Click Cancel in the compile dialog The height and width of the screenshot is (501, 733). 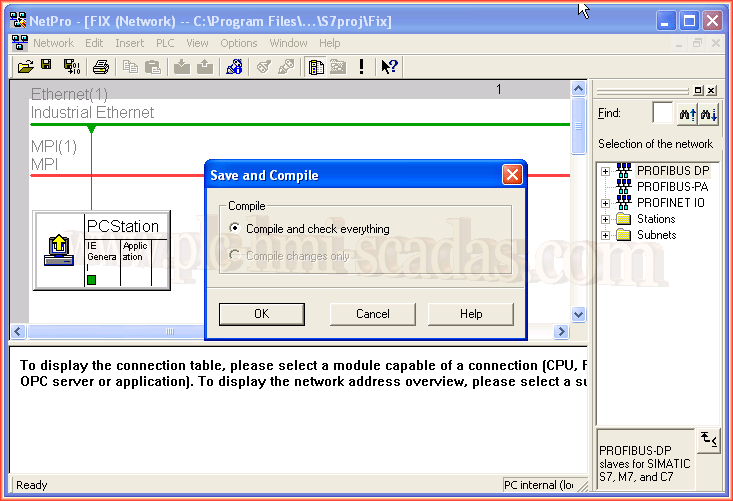click(372, 314)
